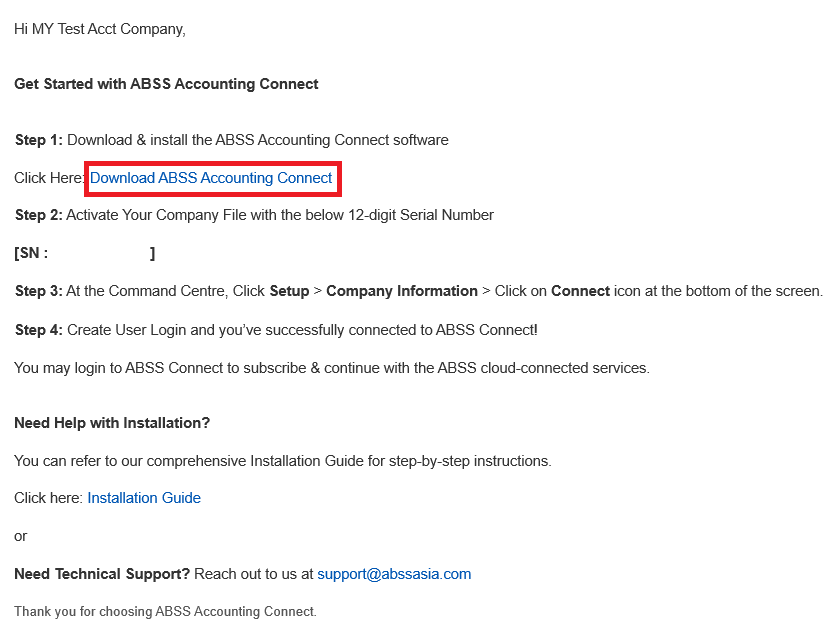Click the bold "Step 3:" label
The width and height of the screenshot is (838, 637).
39,291
